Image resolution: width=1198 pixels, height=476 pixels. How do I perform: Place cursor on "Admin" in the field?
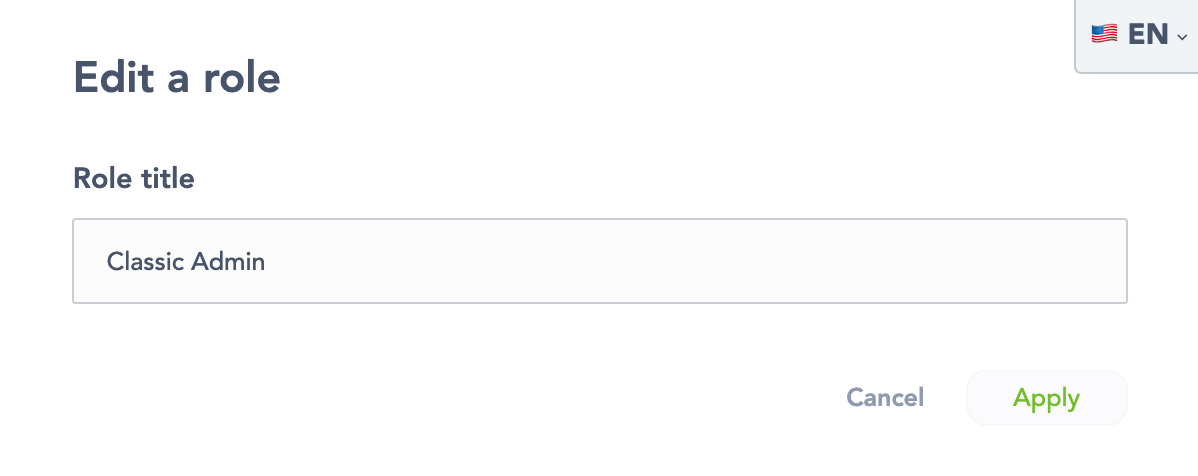(227, 262)
